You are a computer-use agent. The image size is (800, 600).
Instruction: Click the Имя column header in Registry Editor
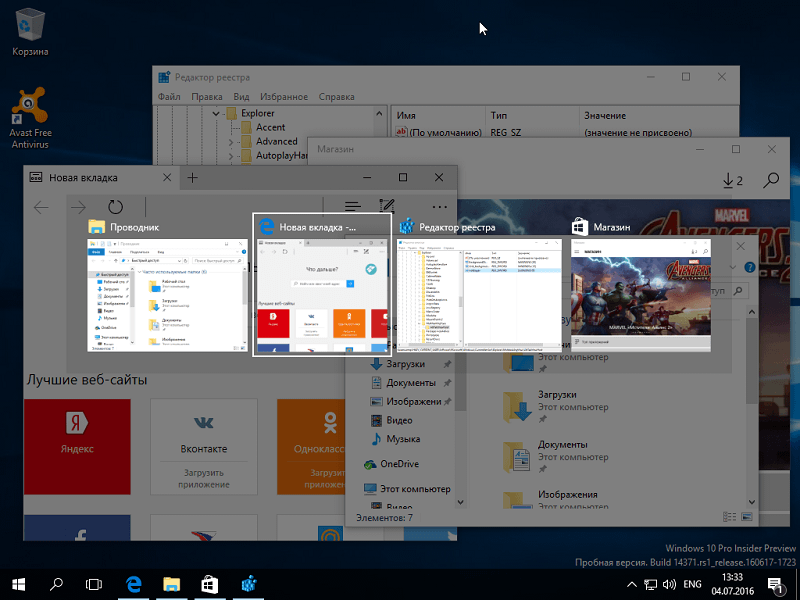click(x=438, y=116)
